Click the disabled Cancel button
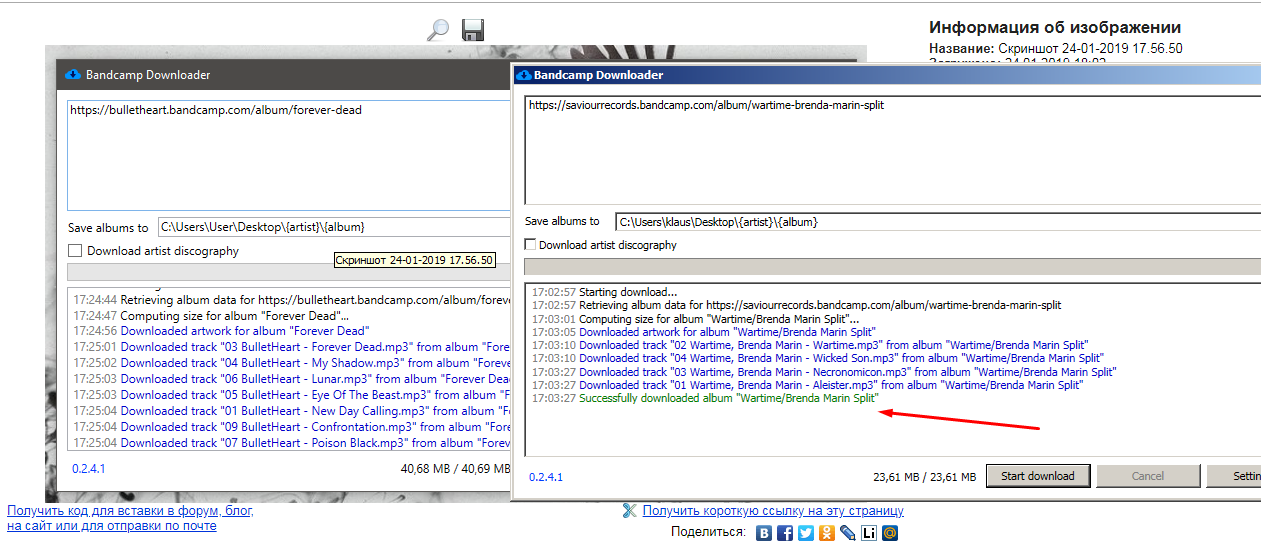This screenshot has height=545, width=1261. coord(1148,476)
